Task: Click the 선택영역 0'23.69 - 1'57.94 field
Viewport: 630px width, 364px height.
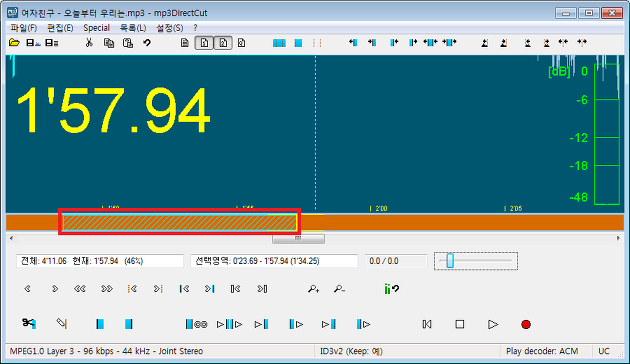Action: click(274, 261)
